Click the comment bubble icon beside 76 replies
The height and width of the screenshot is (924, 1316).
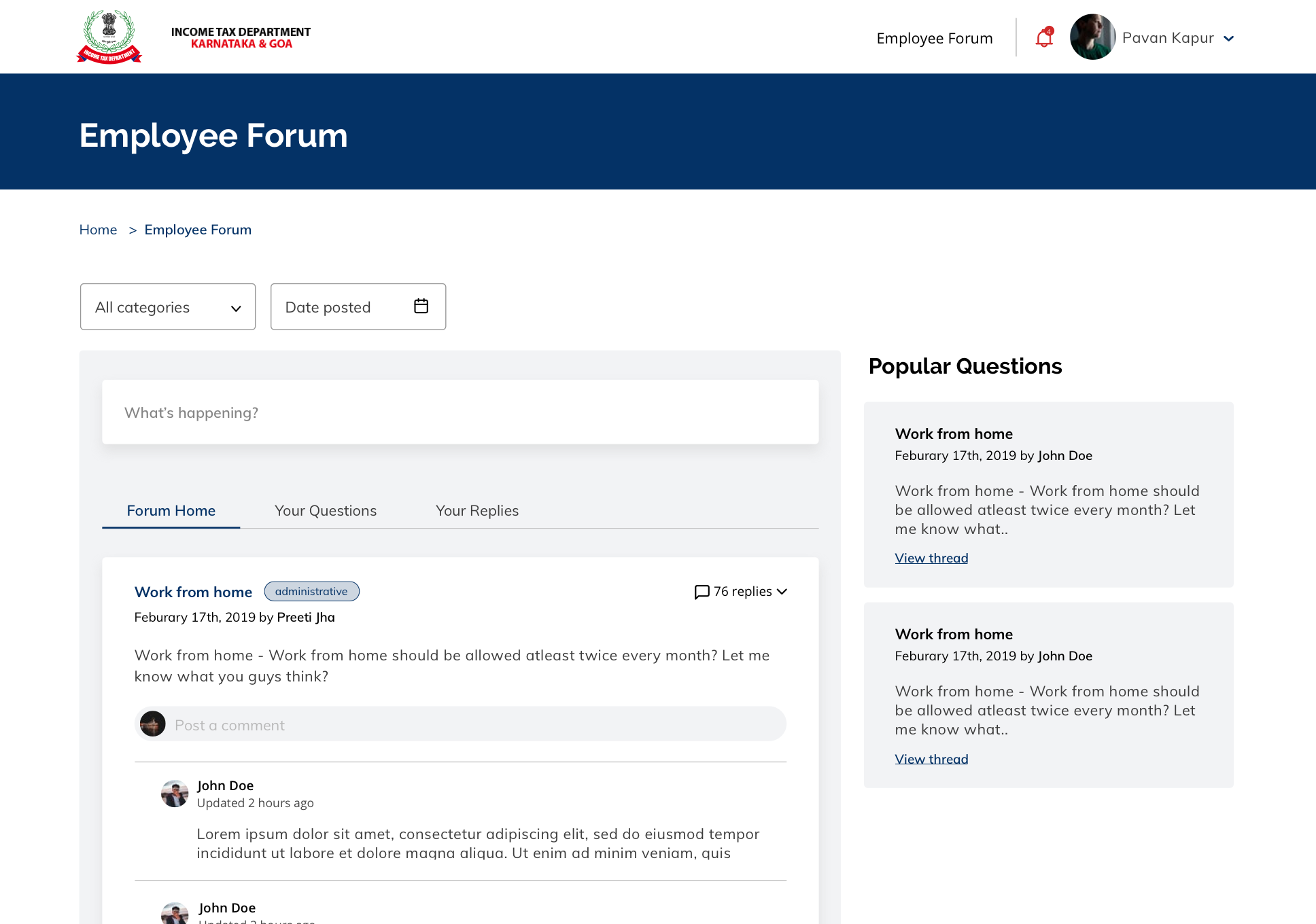click(x=702, y=592)
